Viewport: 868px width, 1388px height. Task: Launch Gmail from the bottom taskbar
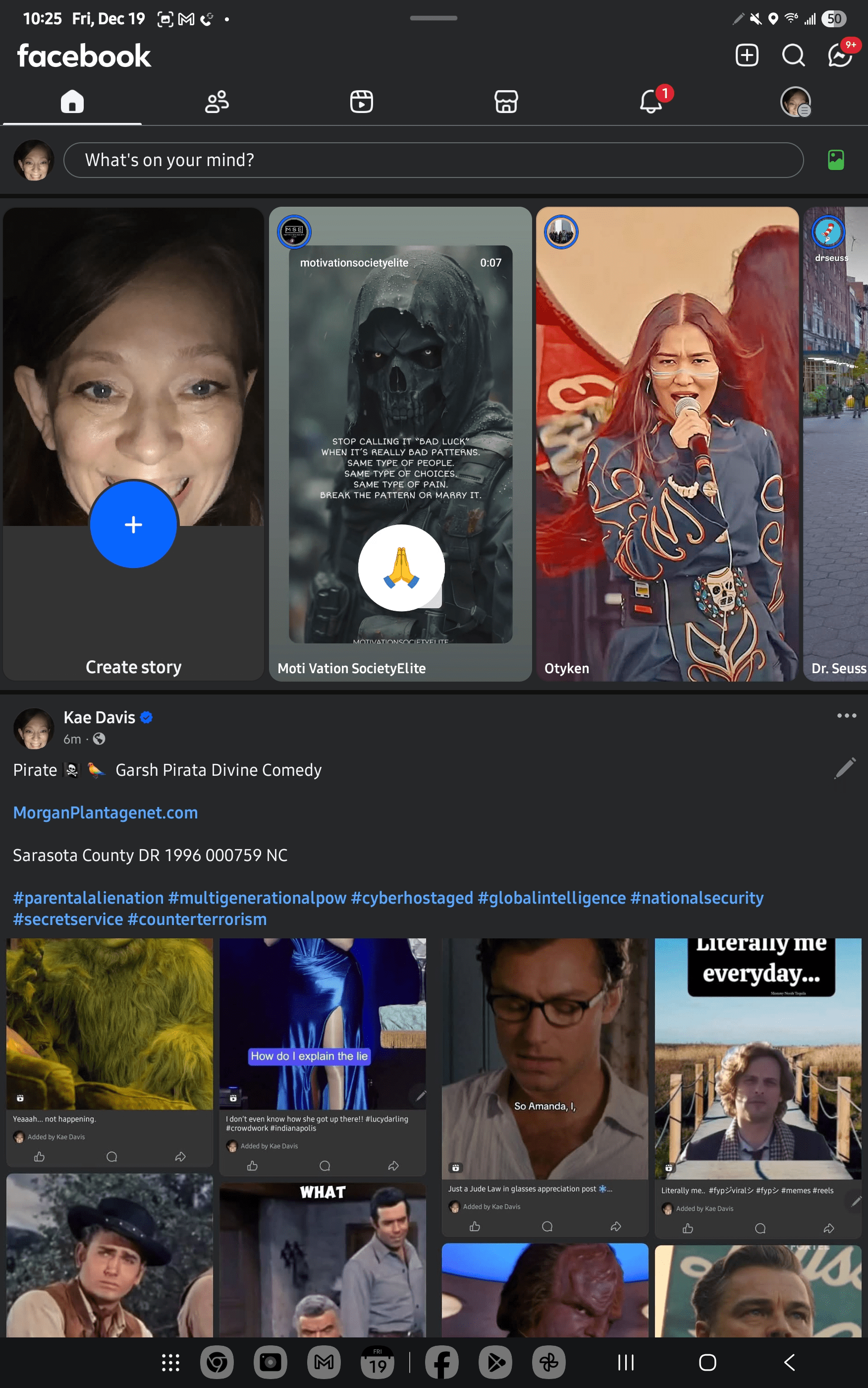[323, 1362]
